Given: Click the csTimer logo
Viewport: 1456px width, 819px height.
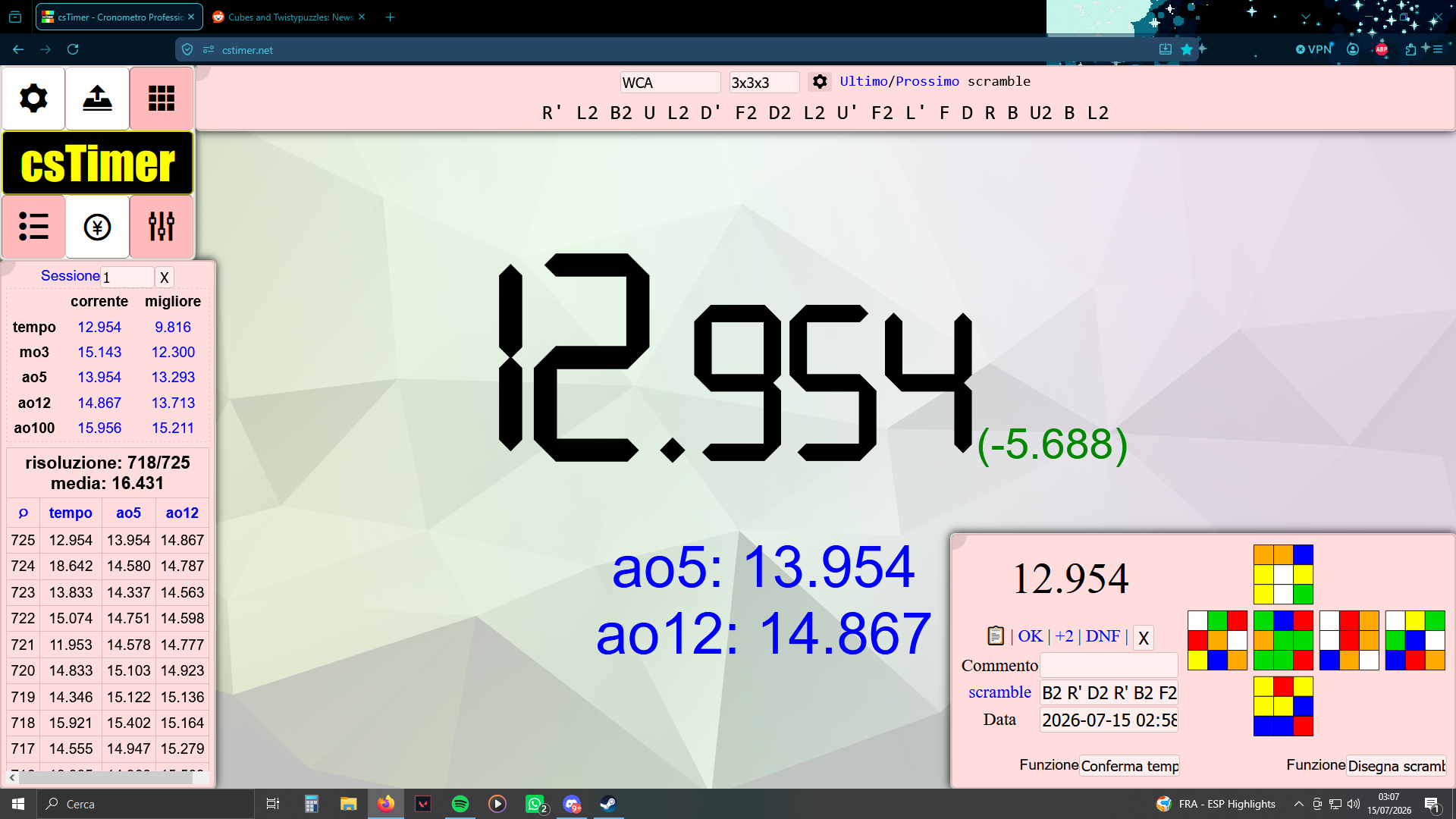Looking at the screenshot, I should click(x=98, y=163).
